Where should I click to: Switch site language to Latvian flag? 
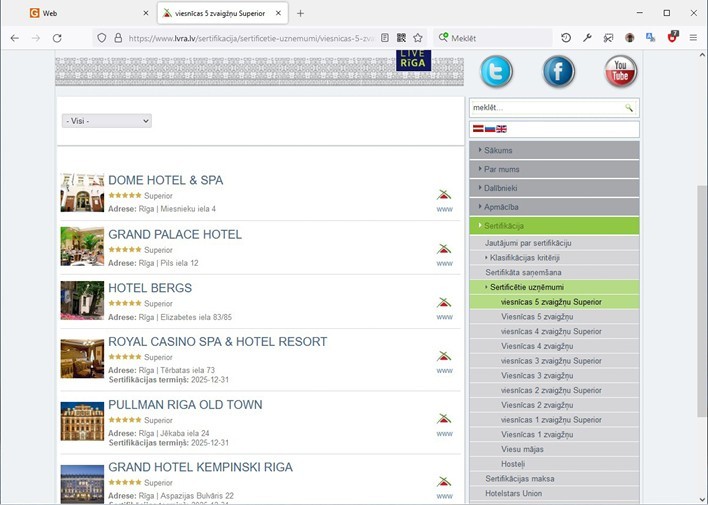click(x=478, y=129)
